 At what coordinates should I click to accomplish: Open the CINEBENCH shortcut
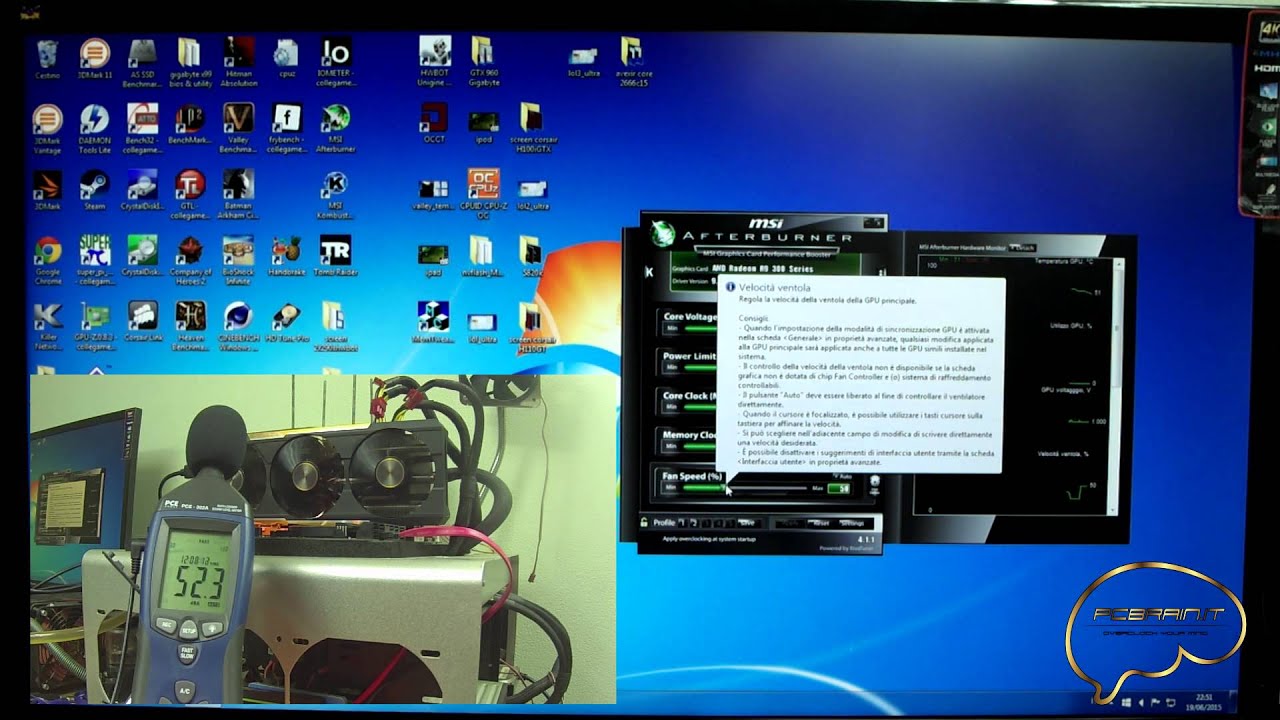(238, 326)
